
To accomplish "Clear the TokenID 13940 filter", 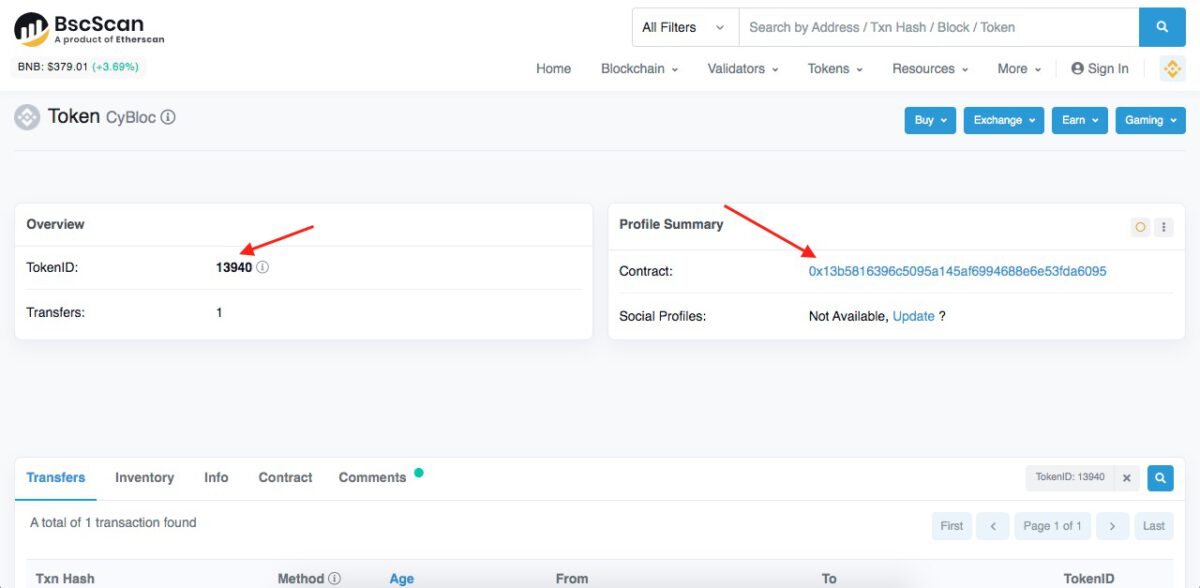I will pos(1126,478).
